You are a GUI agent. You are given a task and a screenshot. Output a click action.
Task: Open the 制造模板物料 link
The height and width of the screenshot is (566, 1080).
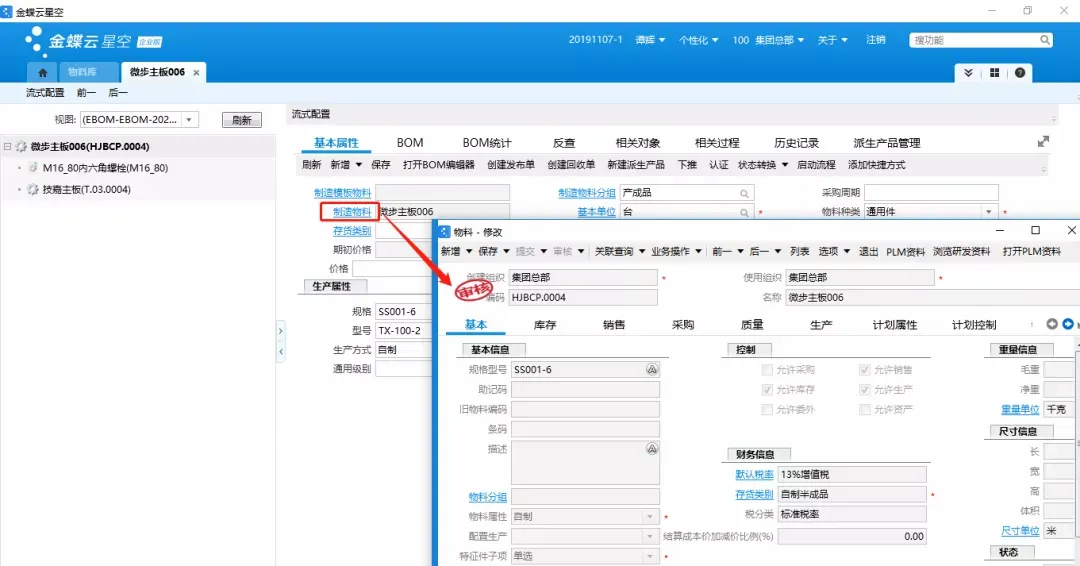point(342,193)
